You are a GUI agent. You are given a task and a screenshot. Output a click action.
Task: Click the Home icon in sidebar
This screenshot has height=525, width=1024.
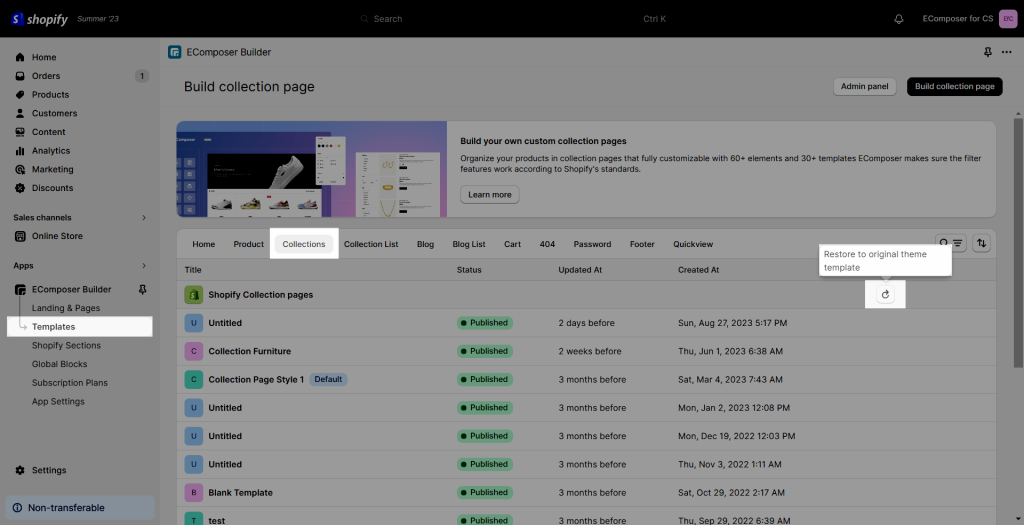click(x=20, y=57)
